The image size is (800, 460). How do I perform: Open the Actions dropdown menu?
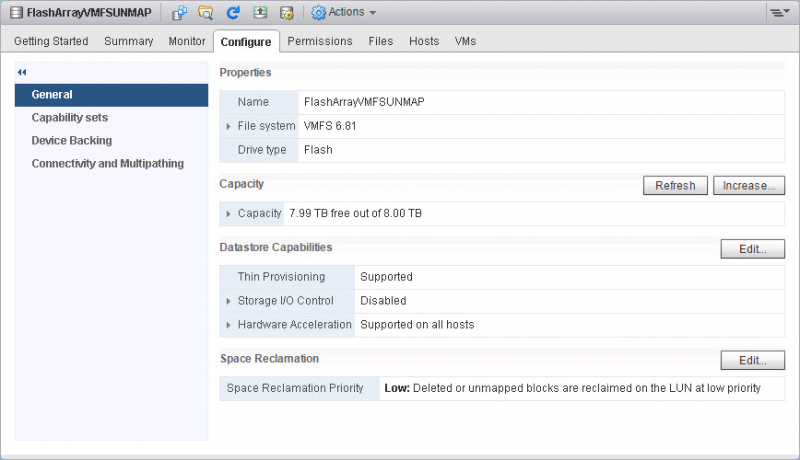(343, 12)
